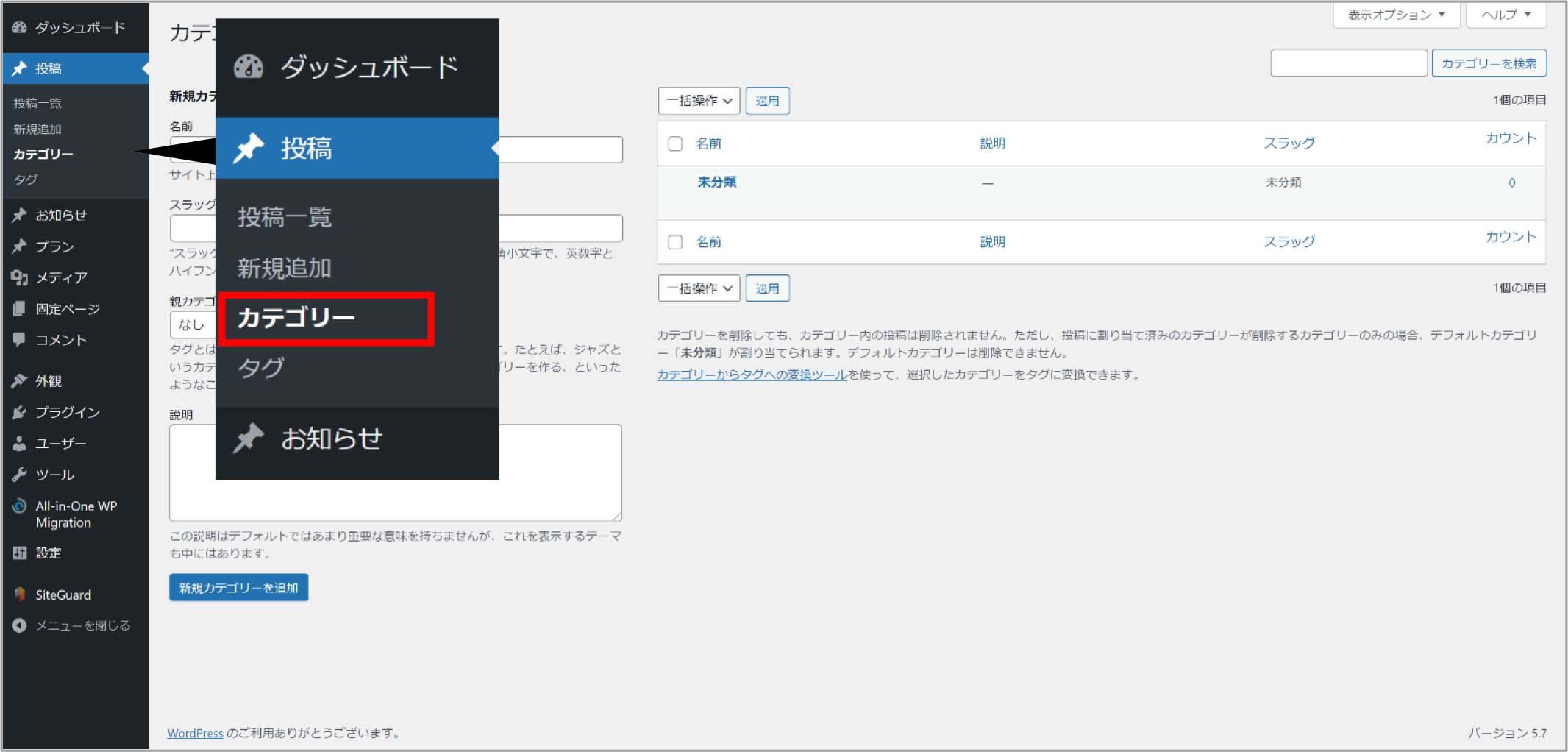Click the wrench icon beside ツール
The height and width of the screenshot is (752, 1568).
click(x=19, y=475)
